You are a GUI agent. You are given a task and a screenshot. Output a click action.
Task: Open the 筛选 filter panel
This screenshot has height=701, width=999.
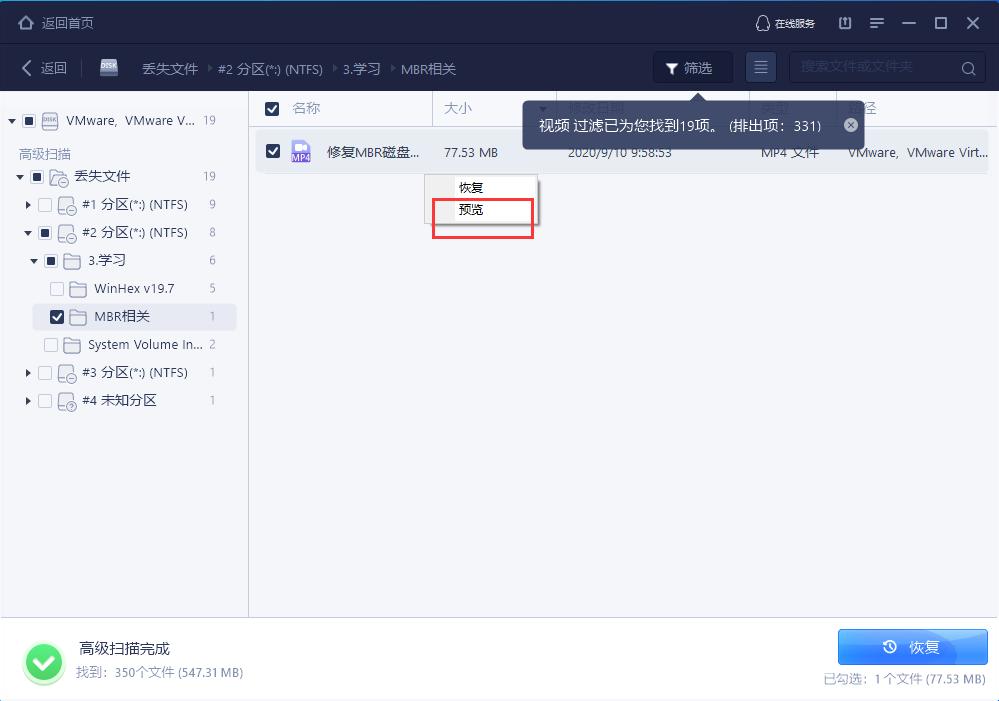tap(692, 67)
